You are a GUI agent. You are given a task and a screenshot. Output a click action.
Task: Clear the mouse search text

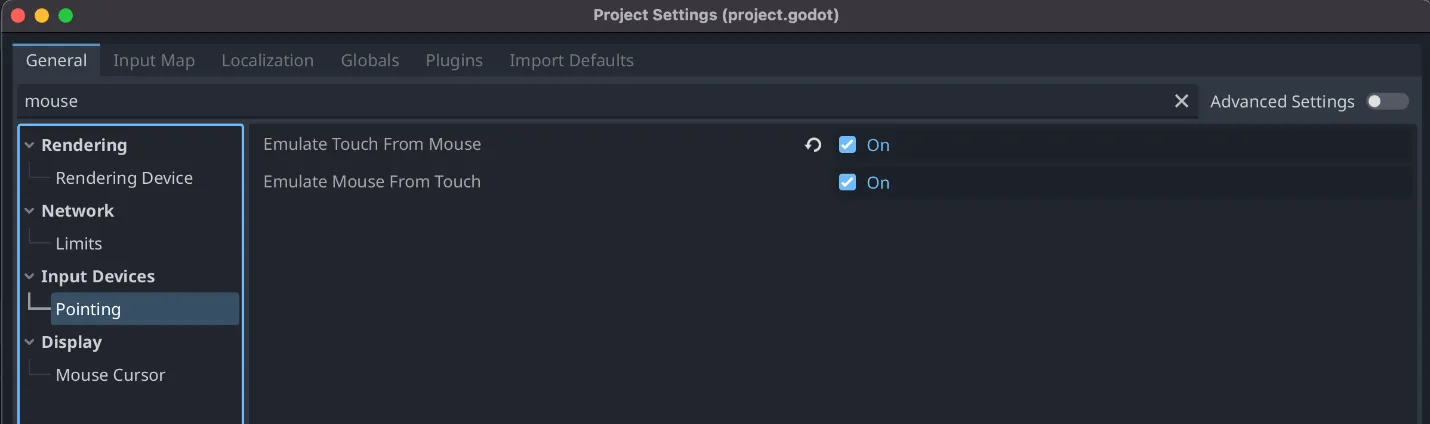coord(1181,101)
